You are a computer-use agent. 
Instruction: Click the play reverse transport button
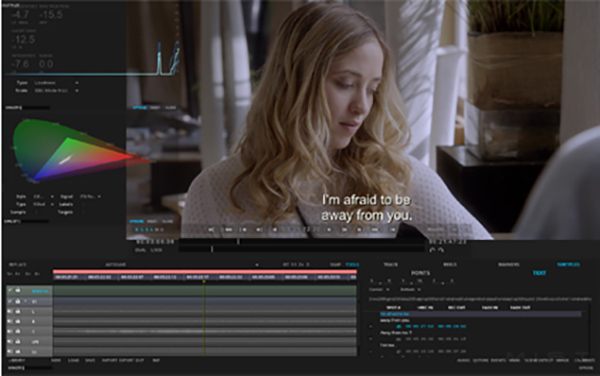click(274, 230)
